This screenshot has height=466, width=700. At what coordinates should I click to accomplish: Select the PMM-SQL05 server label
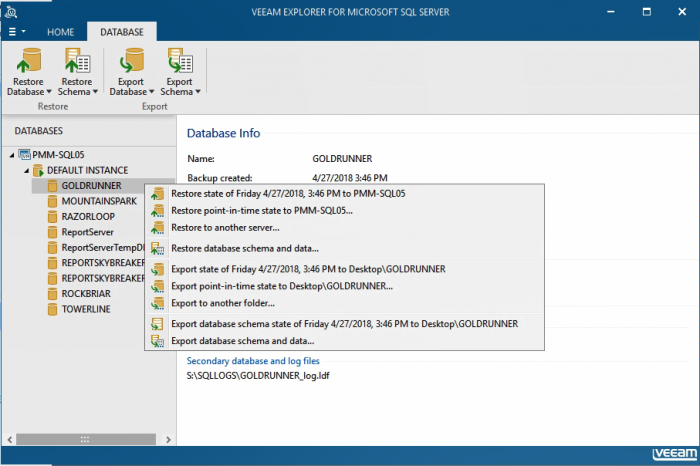[58, 155]
